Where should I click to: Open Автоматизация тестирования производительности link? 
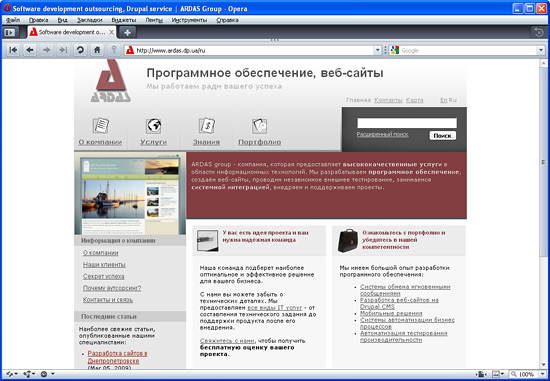tap(404, 336)
